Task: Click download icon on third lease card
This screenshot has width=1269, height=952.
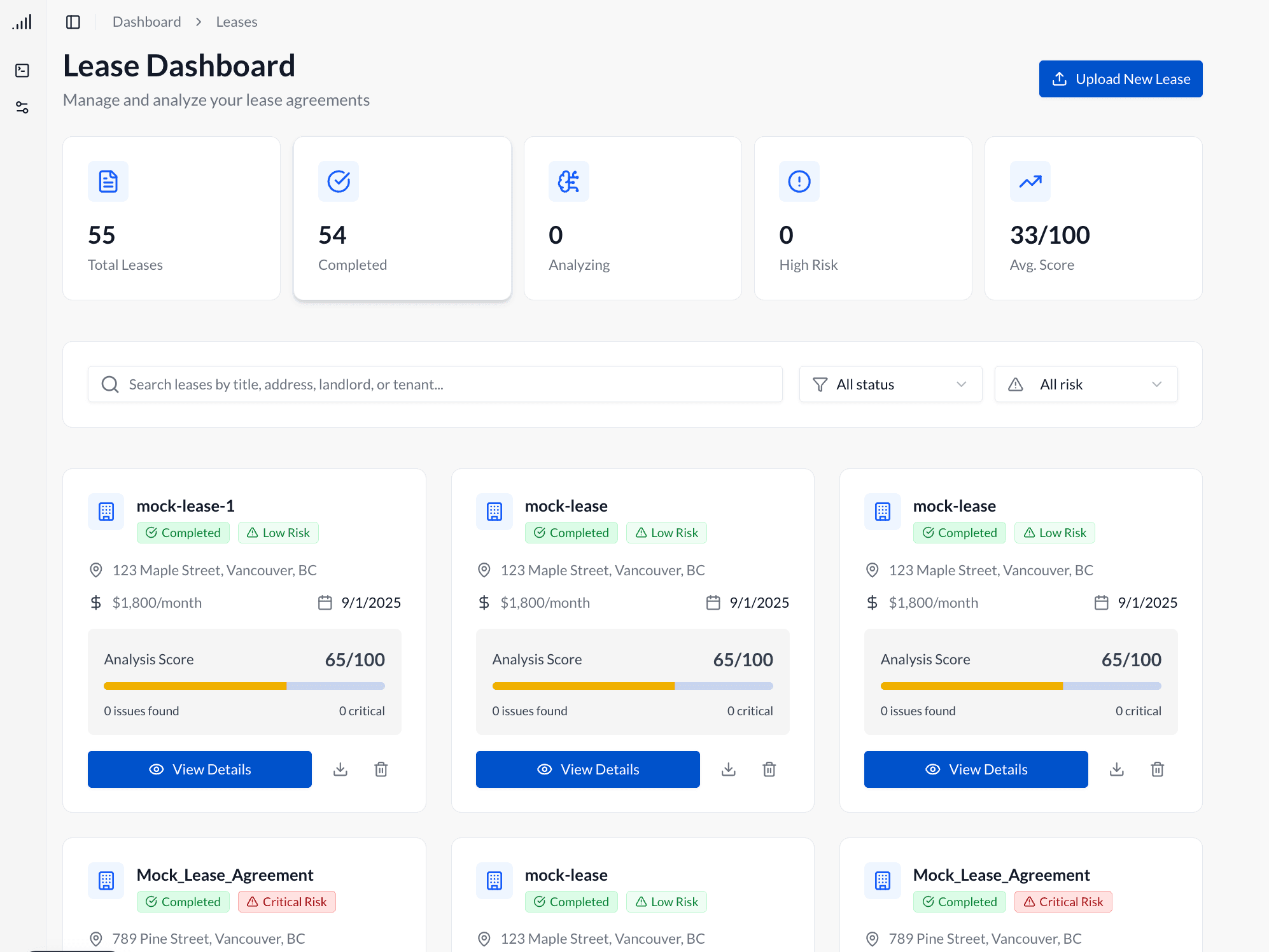Action: click(x=1117, y=769)
